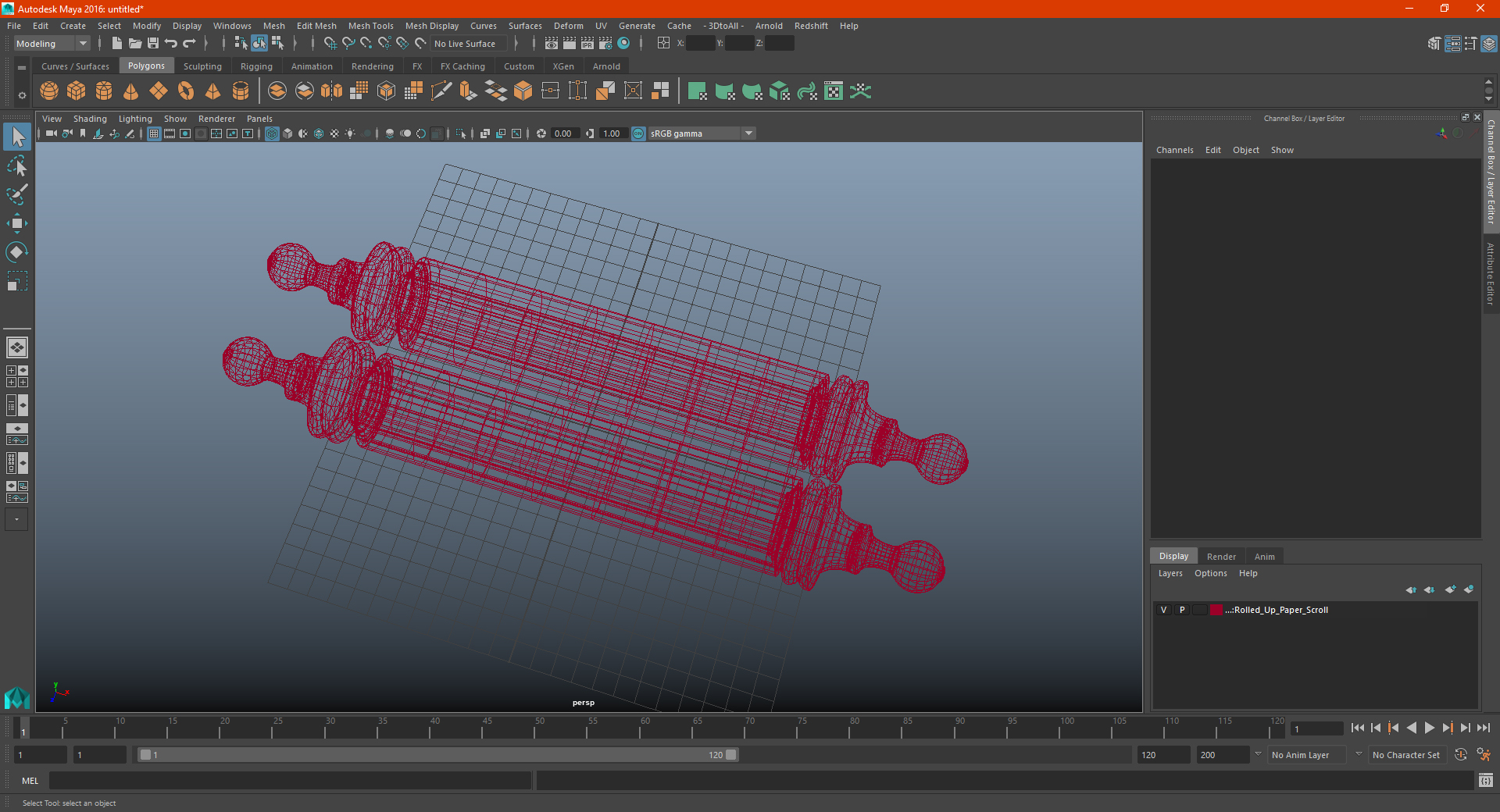
Task: Activate the Paint Selection tool
Action: (17, 194)
